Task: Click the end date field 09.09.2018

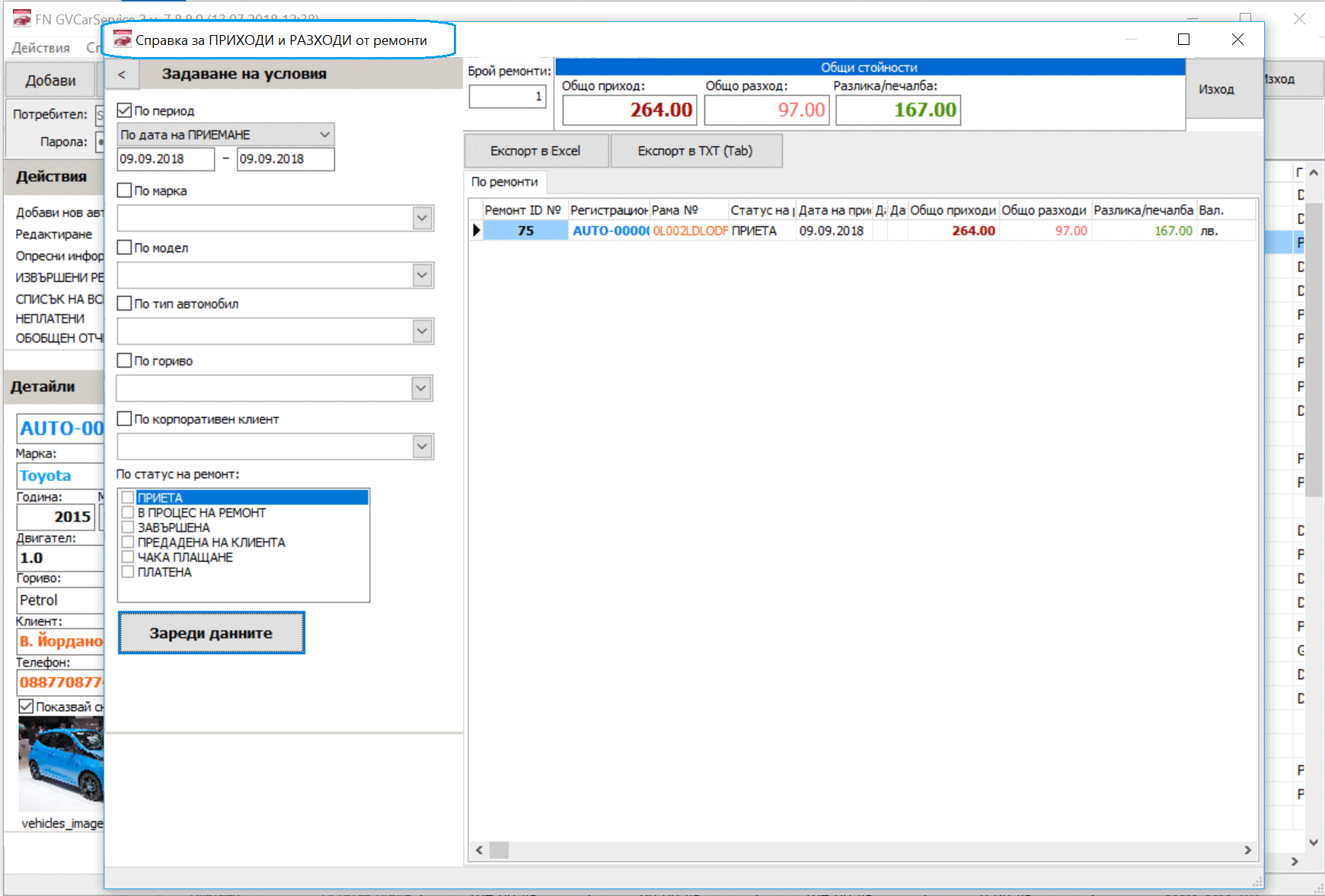Action: [286, 159]
